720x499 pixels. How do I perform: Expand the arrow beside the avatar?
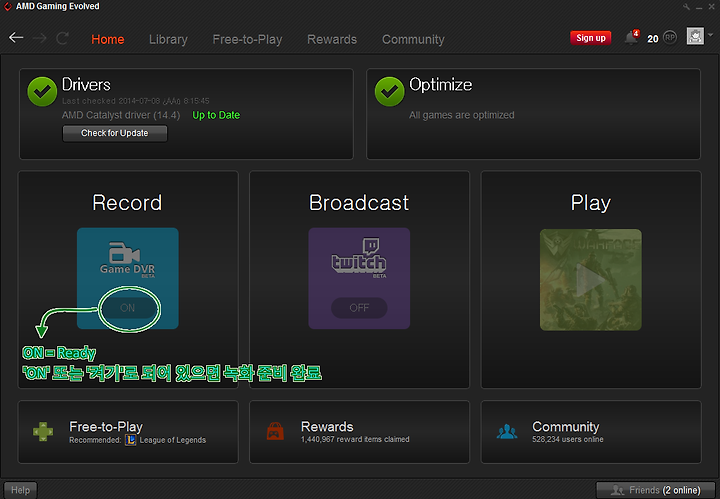coord(710,35)
